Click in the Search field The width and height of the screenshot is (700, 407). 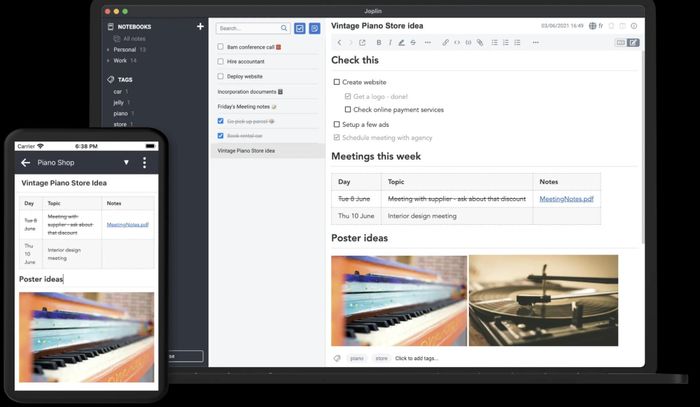coord(253,28)
